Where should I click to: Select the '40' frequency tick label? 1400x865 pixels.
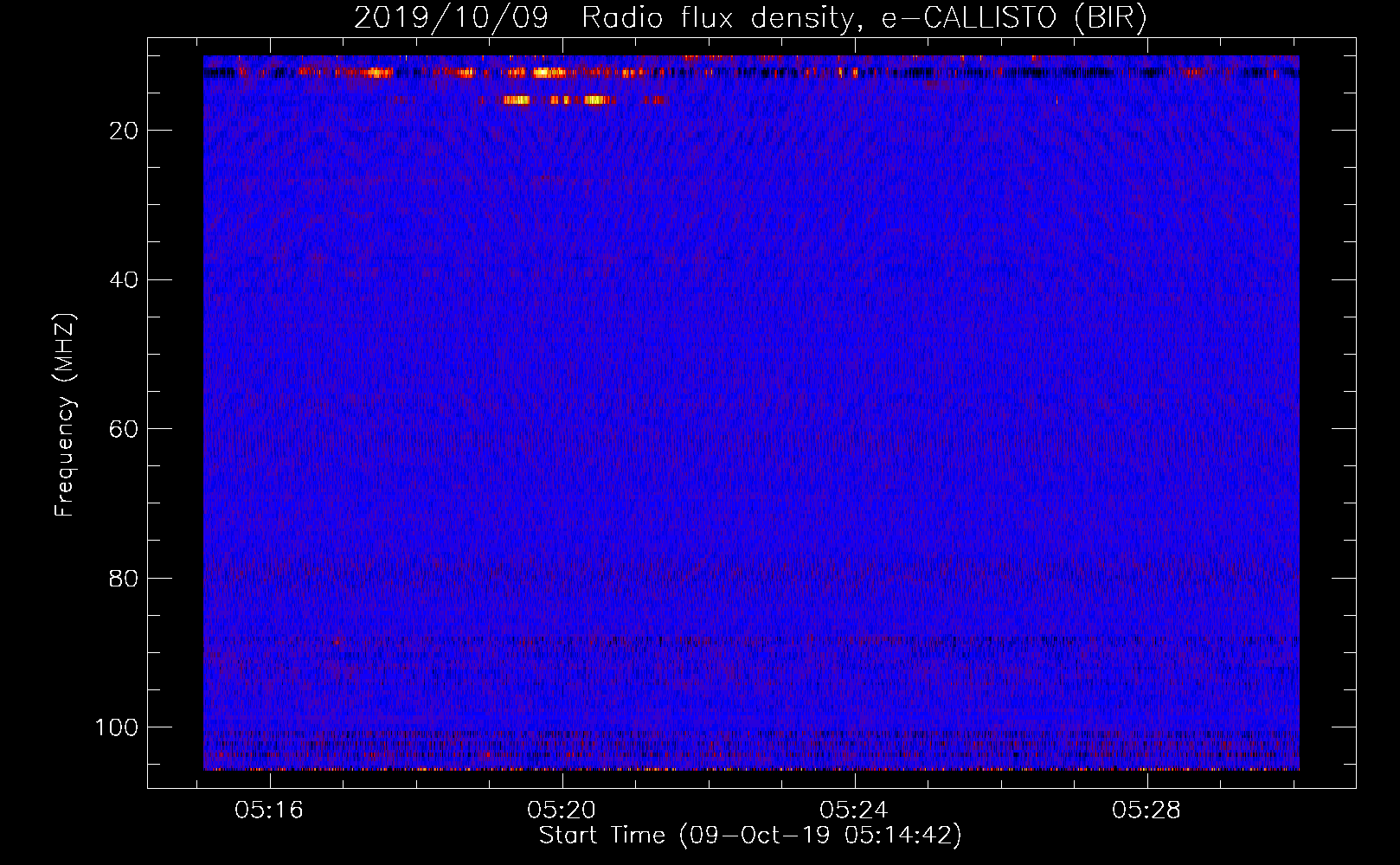tap(124, 279)
